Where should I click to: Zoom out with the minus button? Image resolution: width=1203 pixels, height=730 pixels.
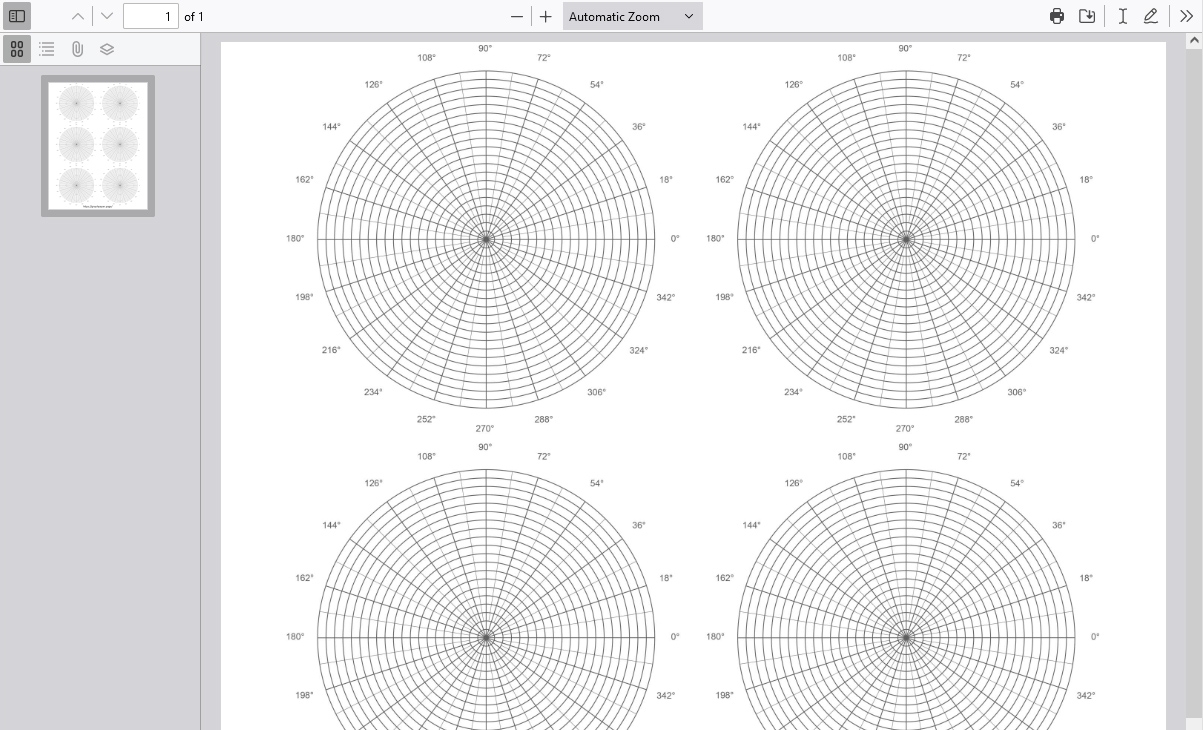(517, 16)
